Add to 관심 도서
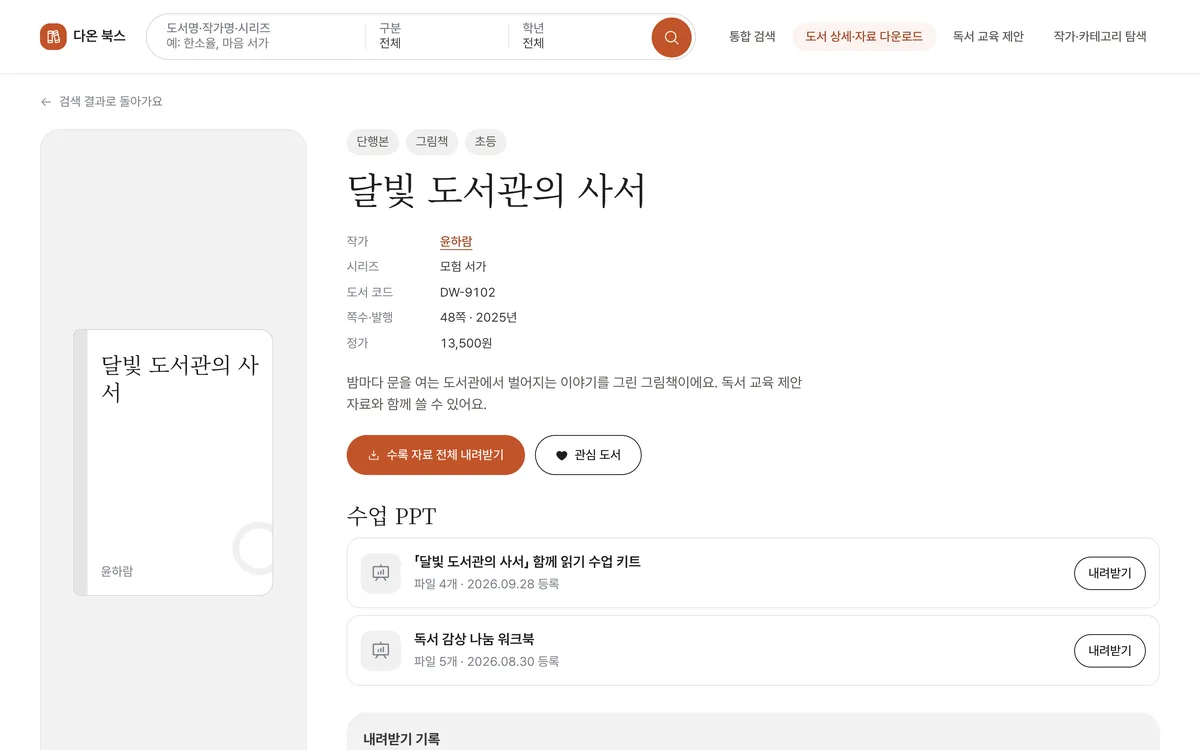 [x=588, y=455]
